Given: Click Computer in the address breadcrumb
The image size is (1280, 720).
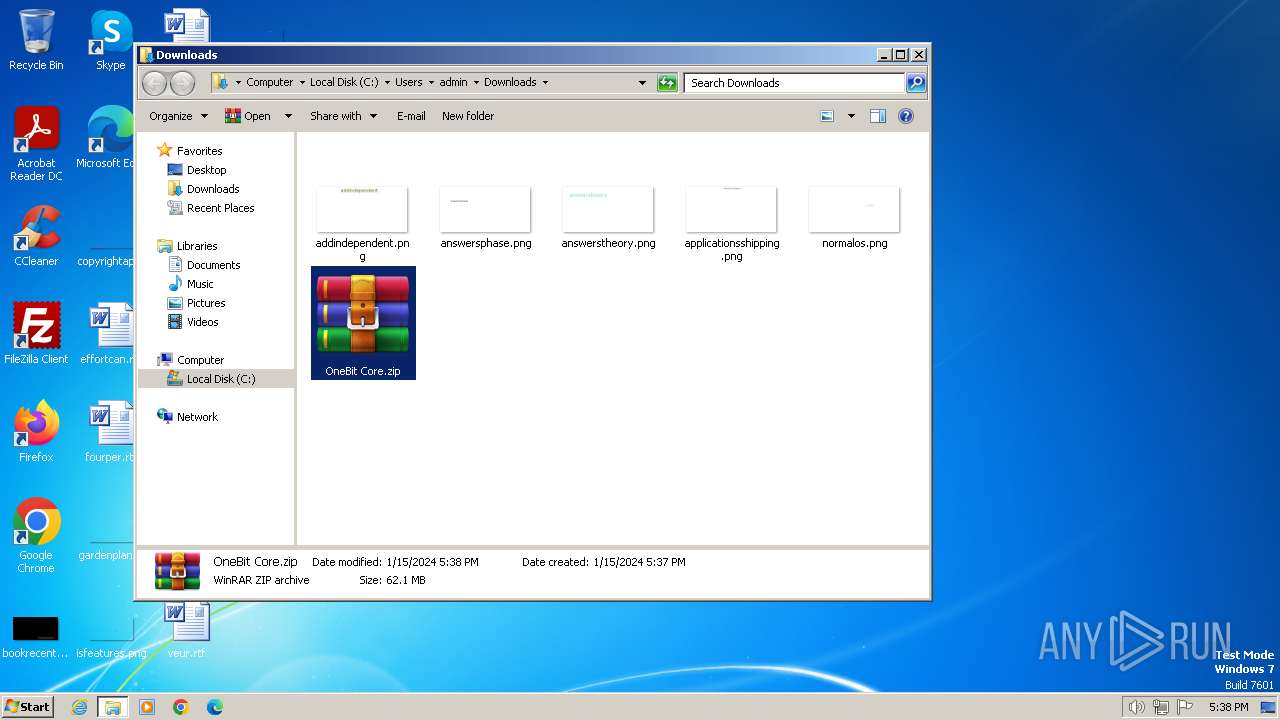Looking at the screenshot, I should [270, 83].
